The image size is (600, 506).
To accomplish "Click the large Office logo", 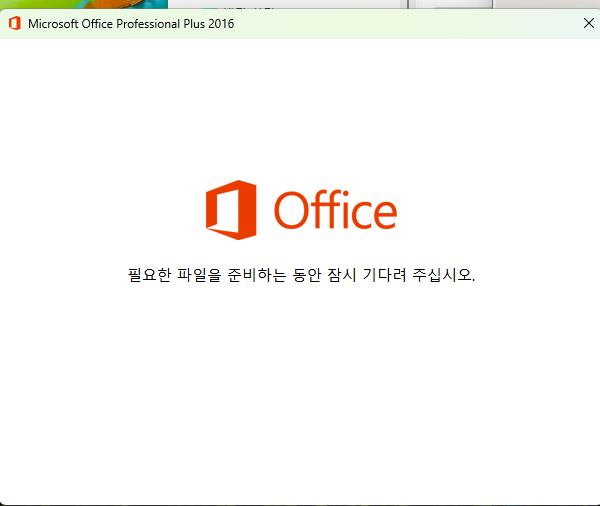I will tap(301, 210).
